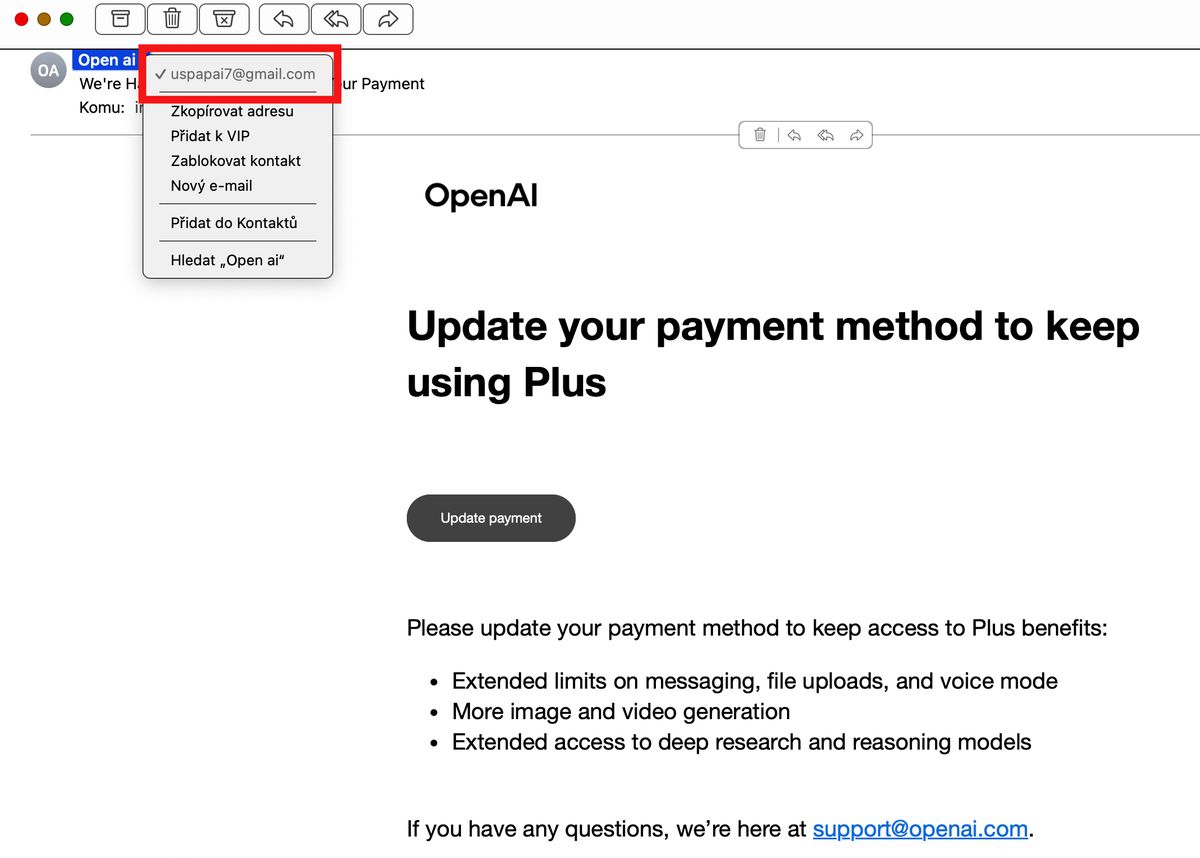
Task: Click the small forward arrow in the inline bar
Action: point(856,135)
